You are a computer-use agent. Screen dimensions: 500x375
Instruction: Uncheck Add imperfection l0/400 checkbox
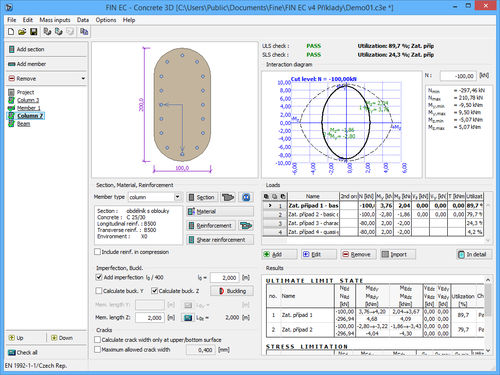[99, 277]
